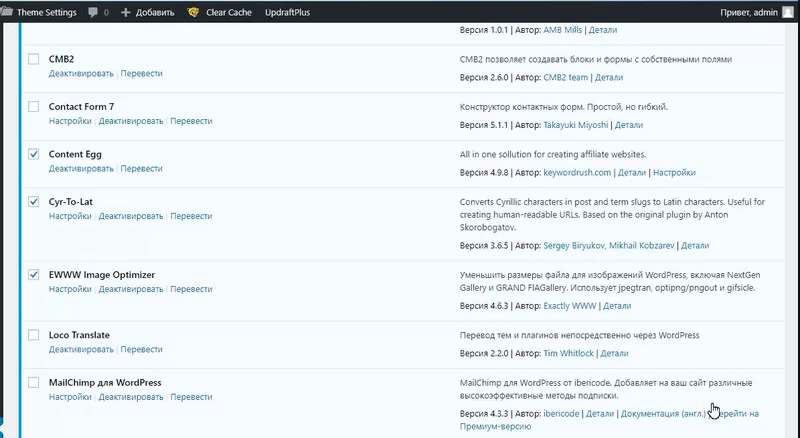The image size is (800, 438).
Task: Open Настройки for MailChimp для WordPress
Action: point(70,397)
